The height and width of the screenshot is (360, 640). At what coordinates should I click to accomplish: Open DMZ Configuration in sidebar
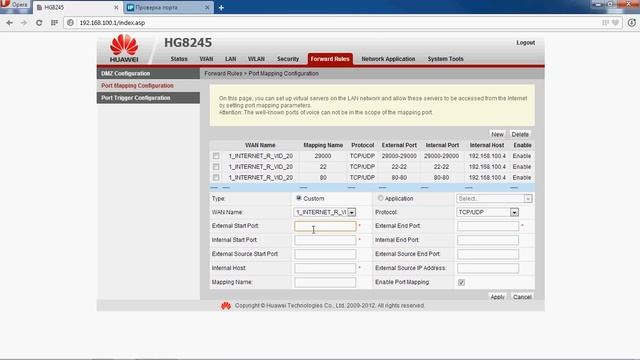pos(148,73)
